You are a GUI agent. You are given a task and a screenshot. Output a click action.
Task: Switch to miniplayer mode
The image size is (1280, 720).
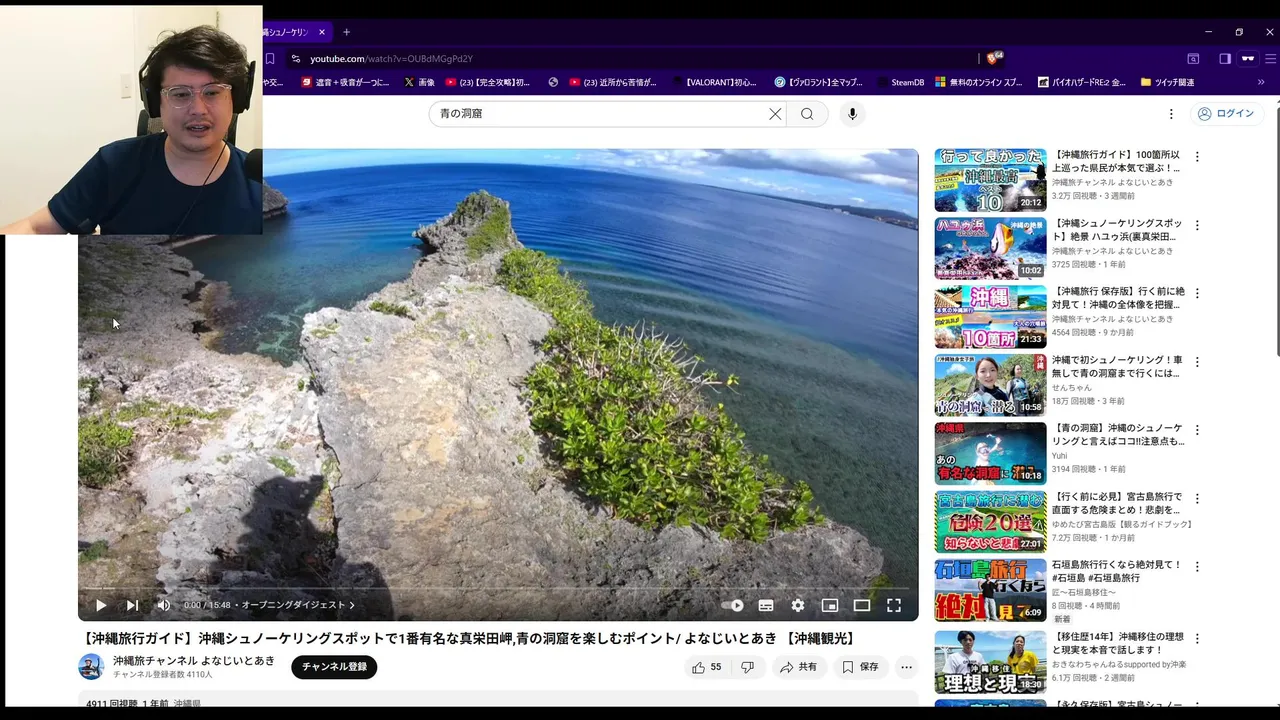[x=830, y=605]
